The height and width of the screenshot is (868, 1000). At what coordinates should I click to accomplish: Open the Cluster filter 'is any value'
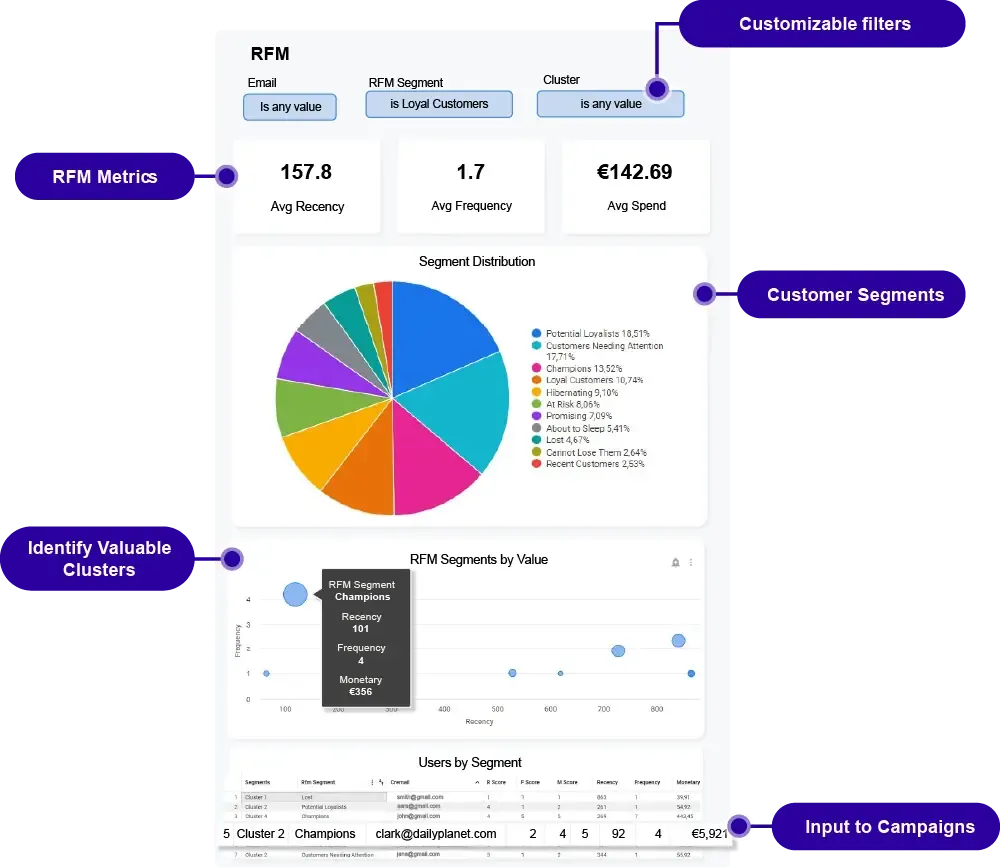coord(610,104)
